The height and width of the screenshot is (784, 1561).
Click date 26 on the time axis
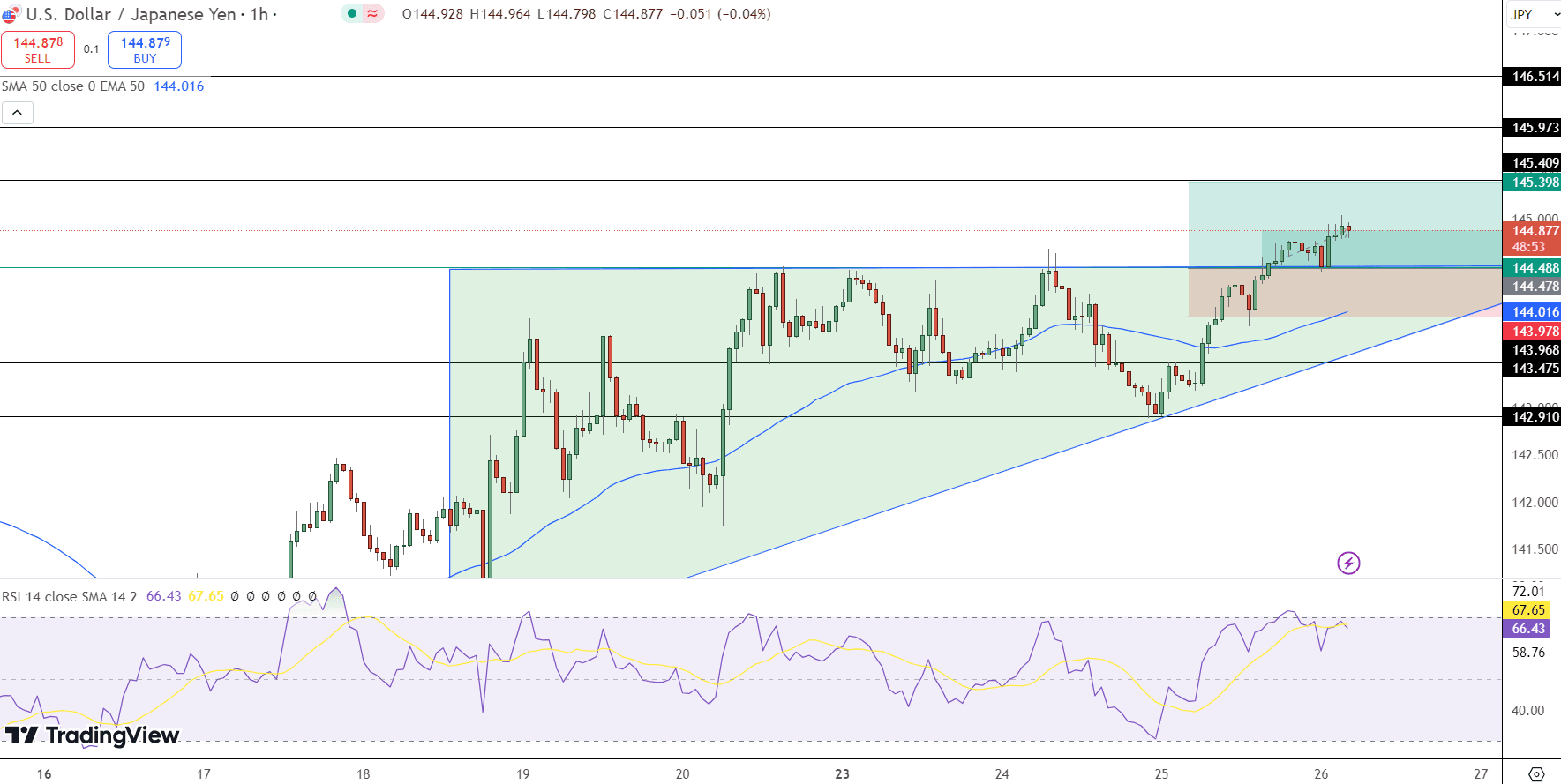pos(1321,774)
